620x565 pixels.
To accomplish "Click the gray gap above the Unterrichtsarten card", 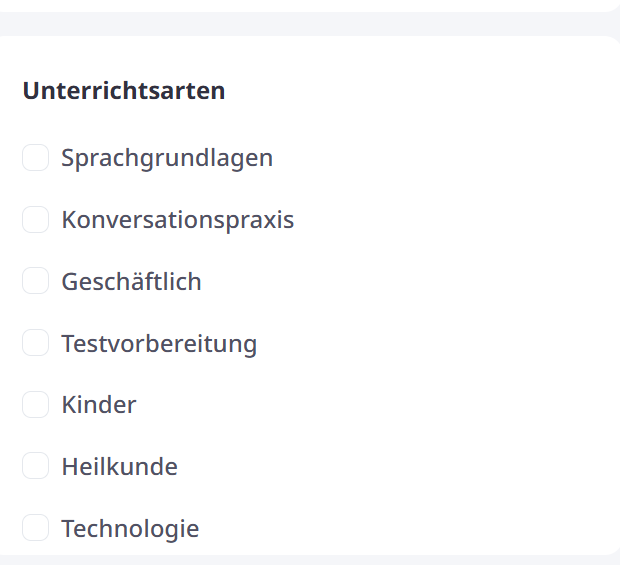I will click(x=300, y=24).
